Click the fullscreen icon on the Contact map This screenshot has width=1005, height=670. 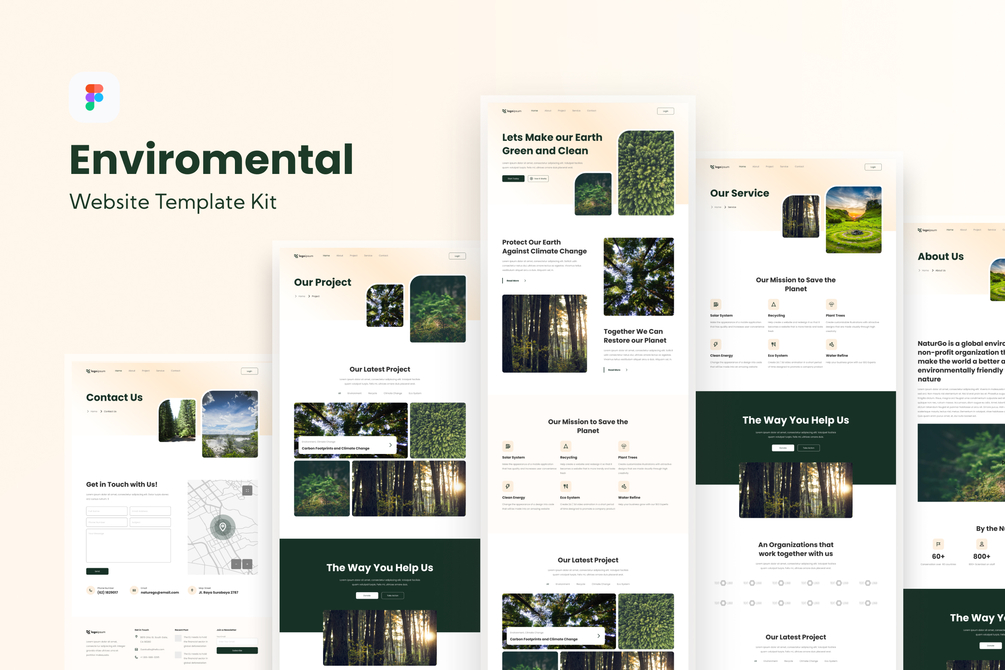247,490
